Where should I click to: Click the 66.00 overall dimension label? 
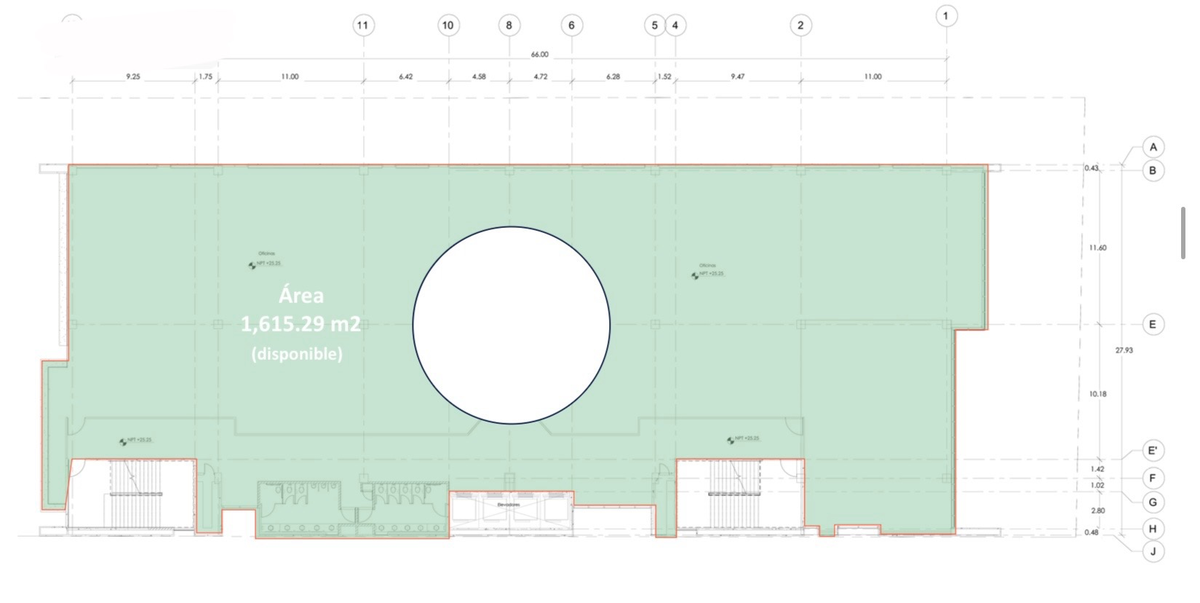[x=539, y=56]
